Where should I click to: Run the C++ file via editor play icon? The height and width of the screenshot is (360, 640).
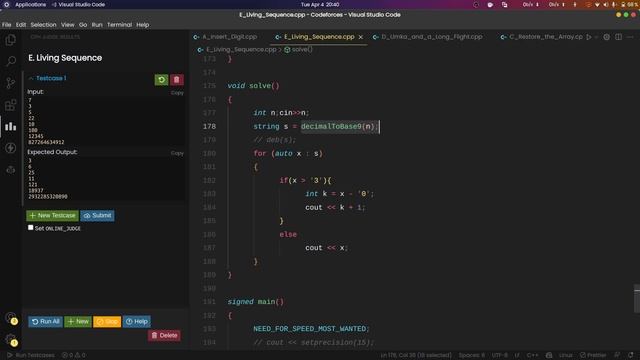(x=589, y=37)
